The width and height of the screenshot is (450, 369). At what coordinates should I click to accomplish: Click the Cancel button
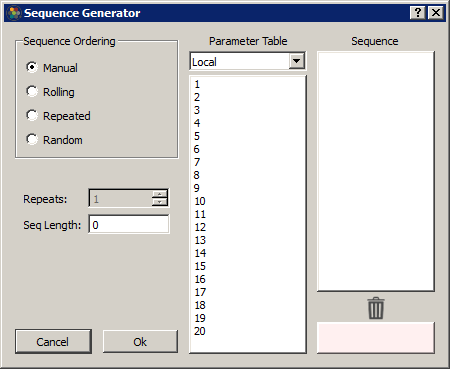tap(53, 342)
